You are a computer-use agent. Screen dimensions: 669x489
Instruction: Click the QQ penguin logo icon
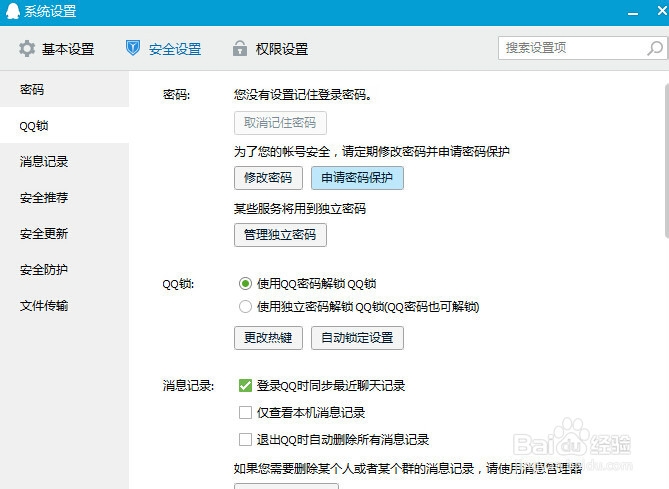tap(12, 11)
